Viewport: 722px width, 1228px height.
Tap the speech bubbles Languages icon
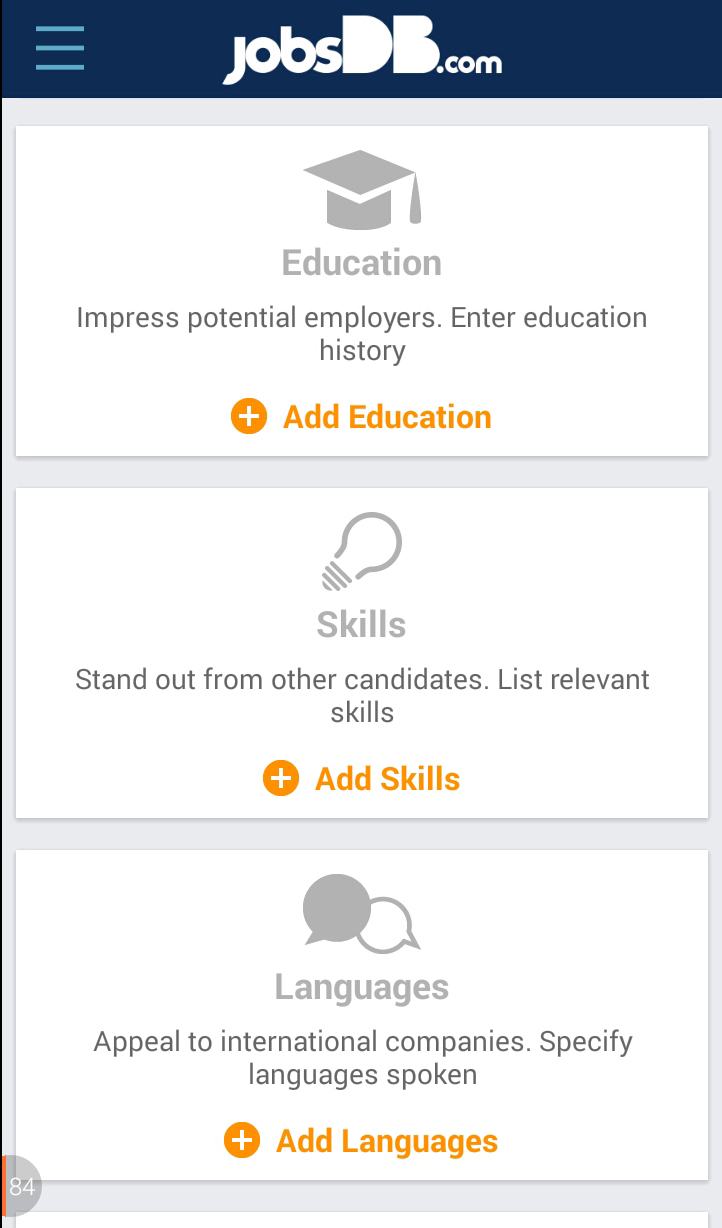361,913
